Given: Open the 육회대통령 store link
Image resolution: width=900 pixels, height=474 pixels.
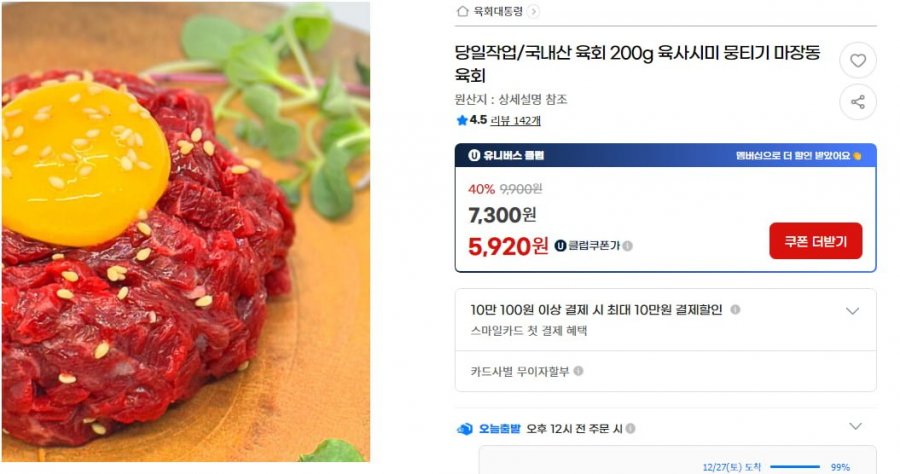Looking at the screenshot, I should 498,11.
